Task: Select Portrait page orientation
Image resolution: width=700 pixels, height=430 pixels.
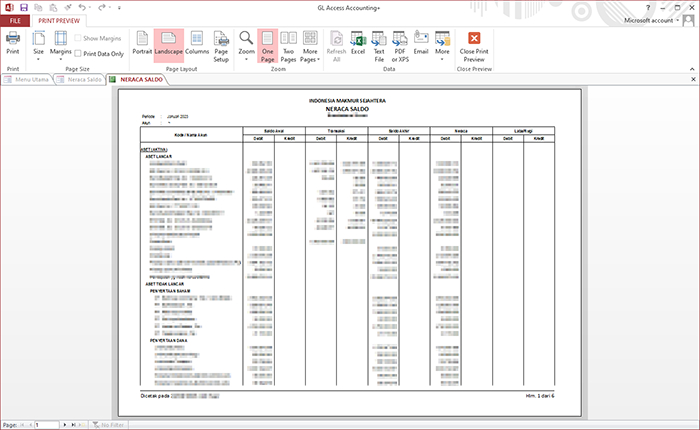Action: point(142,43)
